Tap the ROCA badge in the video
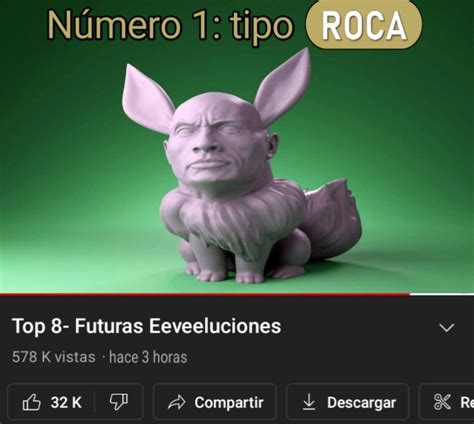The width and height of the screenshot is (474, 424). pos(364,26)
